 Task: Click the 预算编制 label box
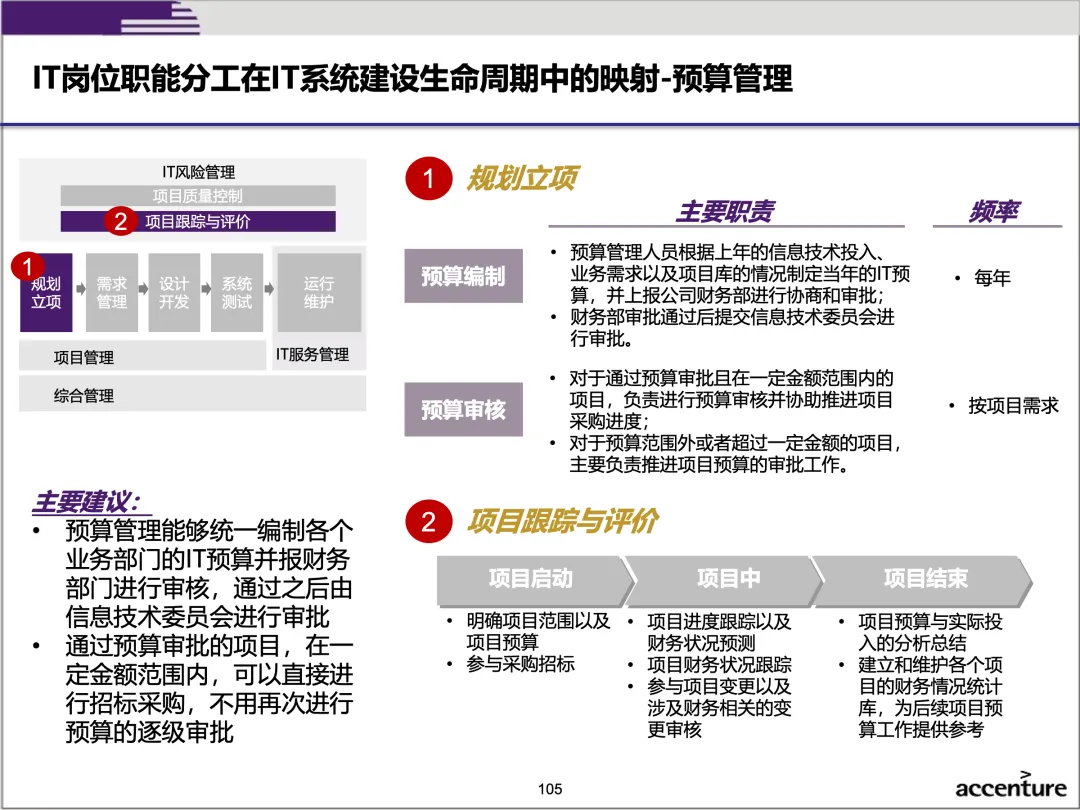[463, 276]
